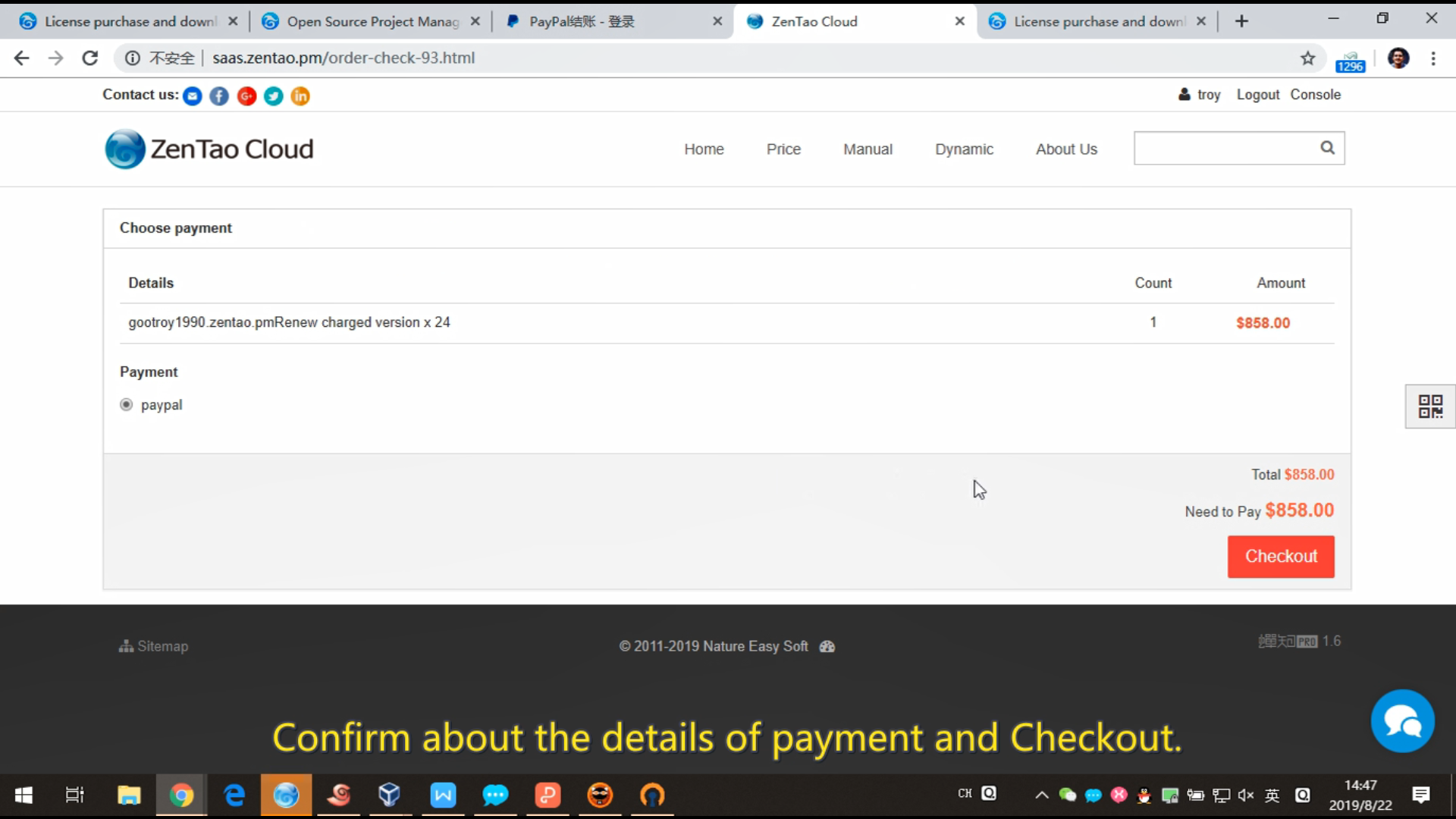Viewport: 1456px width, 819px height.
Task: Open the browser extension showing 1296
Action: [x=1351, y=61]
